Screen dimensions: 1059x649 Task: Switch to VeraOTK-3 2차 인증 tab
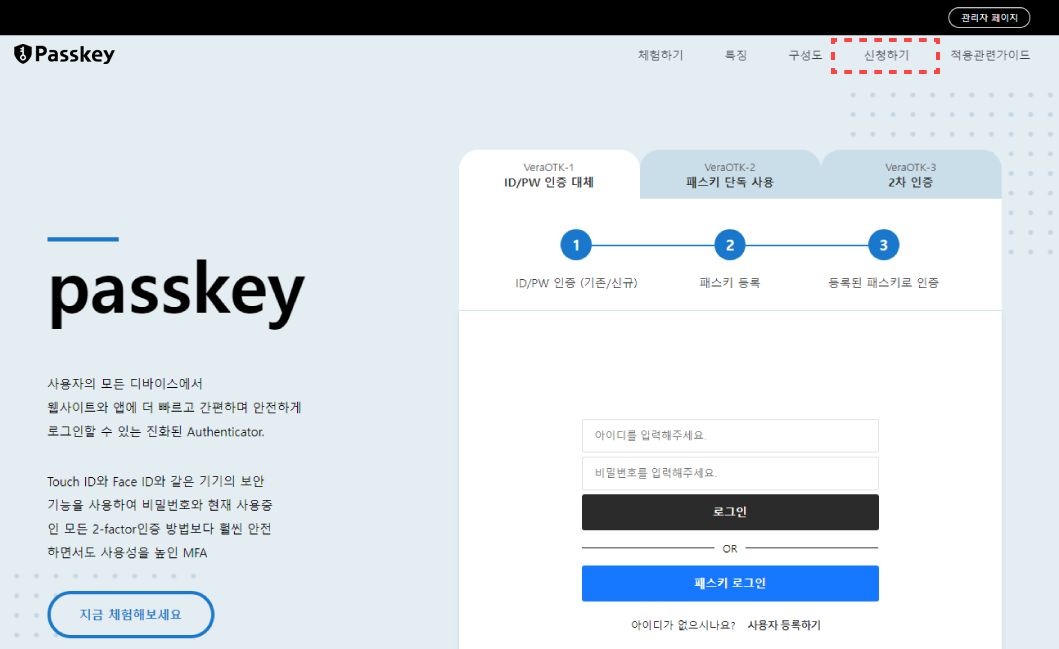click(910, 175)
